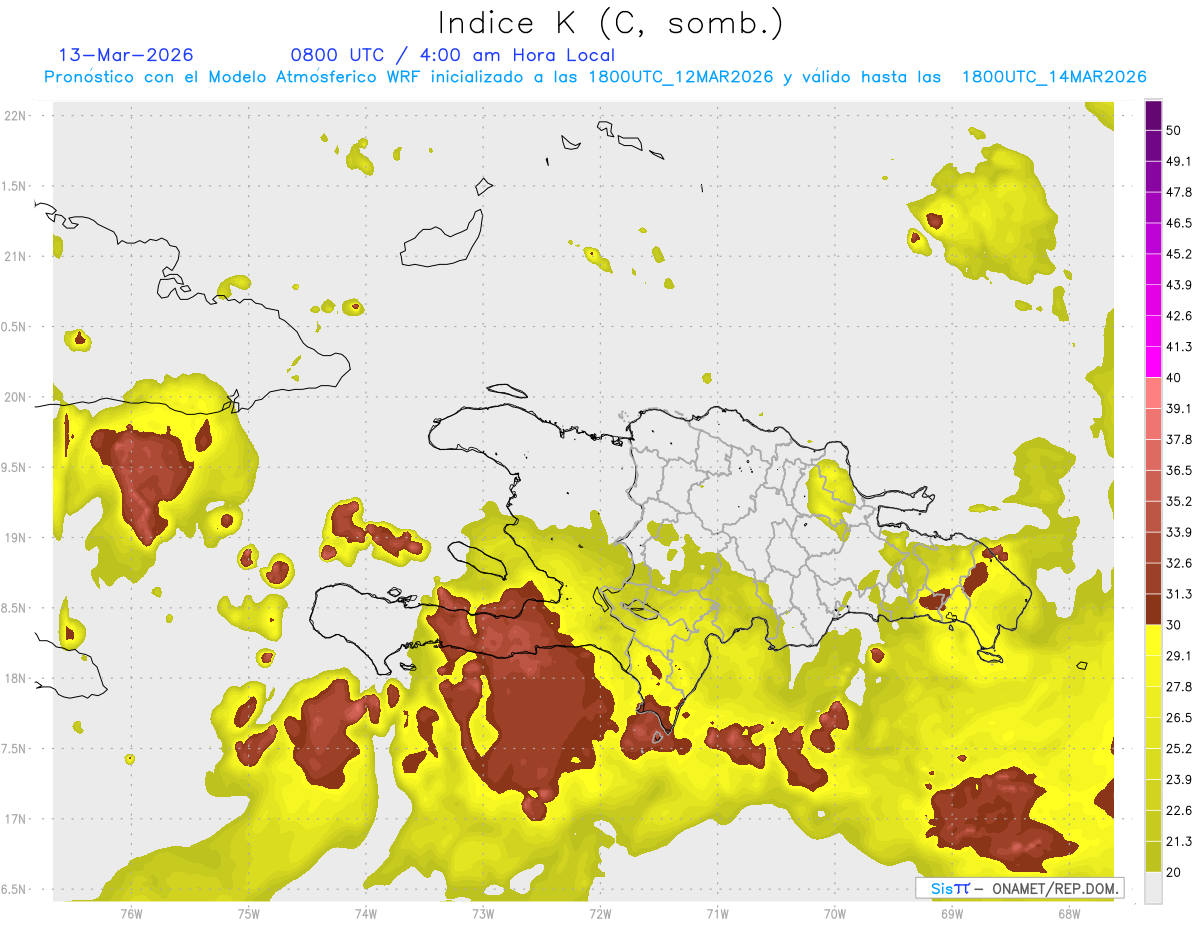Click the dark purple top segment of the colorbar
The width and height of the screenshot is (1200, 927).
[1153, 115]
